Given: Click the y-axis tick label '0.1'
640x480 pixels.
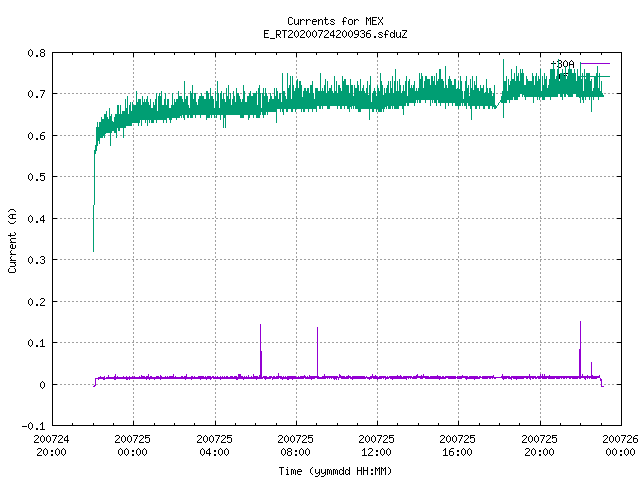Looking at the screenshot, I should point(36,343).
